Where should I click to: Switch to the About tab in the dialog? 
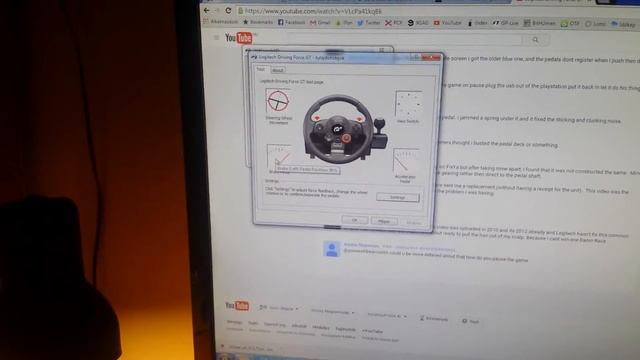coord(278,70)
